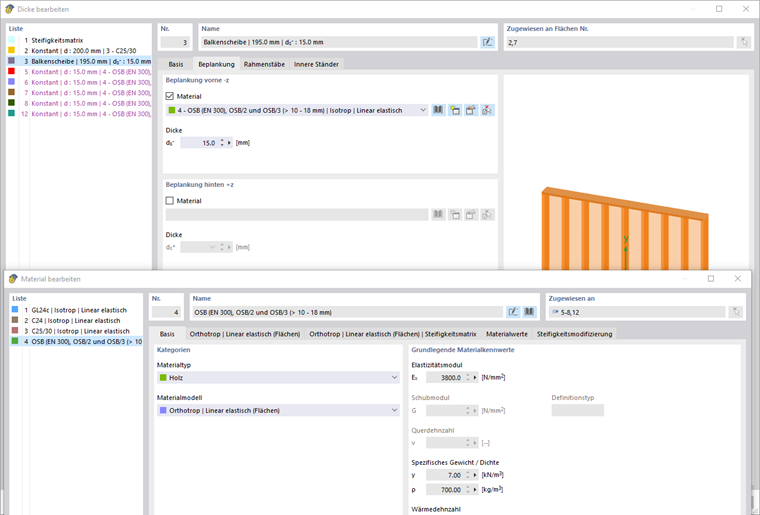This screenshot has width=760, height=515.
Task: Click the Elastizitätsmodul value field 3800.0
Action: (444, 377)
